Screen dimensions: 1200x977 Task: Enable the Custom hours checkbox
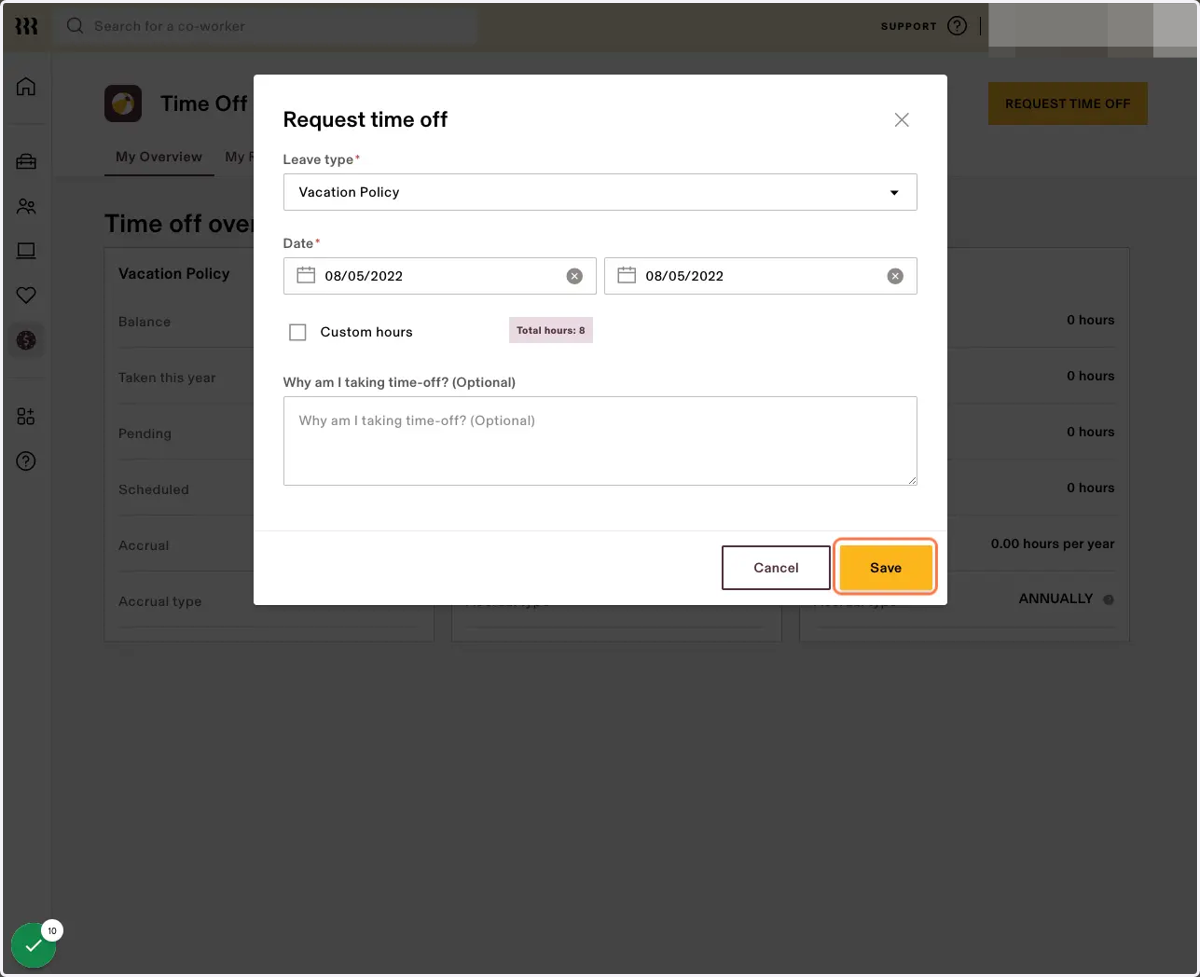coord(297,332)
